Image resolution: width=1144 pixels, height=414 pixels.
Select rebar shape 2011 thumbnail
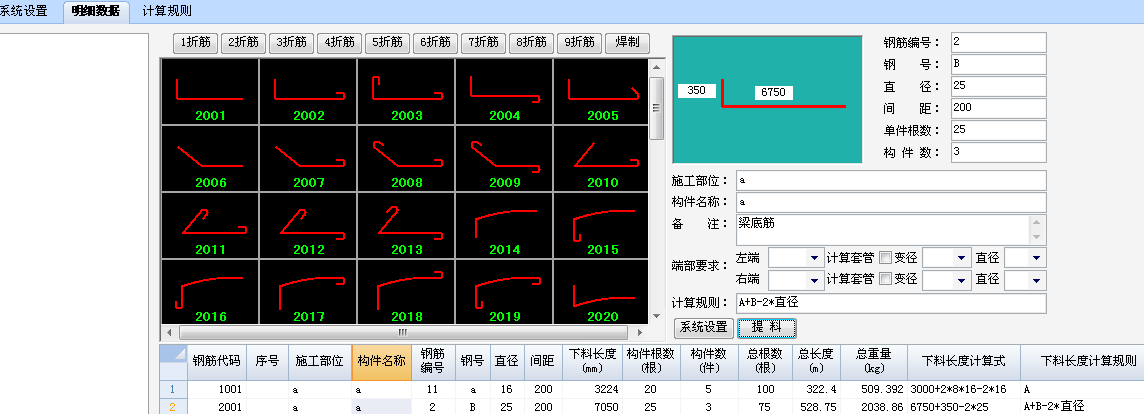click(210, 225)
